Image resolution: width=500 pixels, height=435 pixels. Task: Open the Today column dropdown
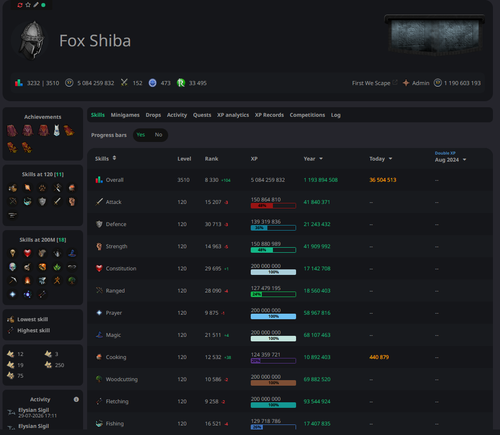tap(390, 159)
